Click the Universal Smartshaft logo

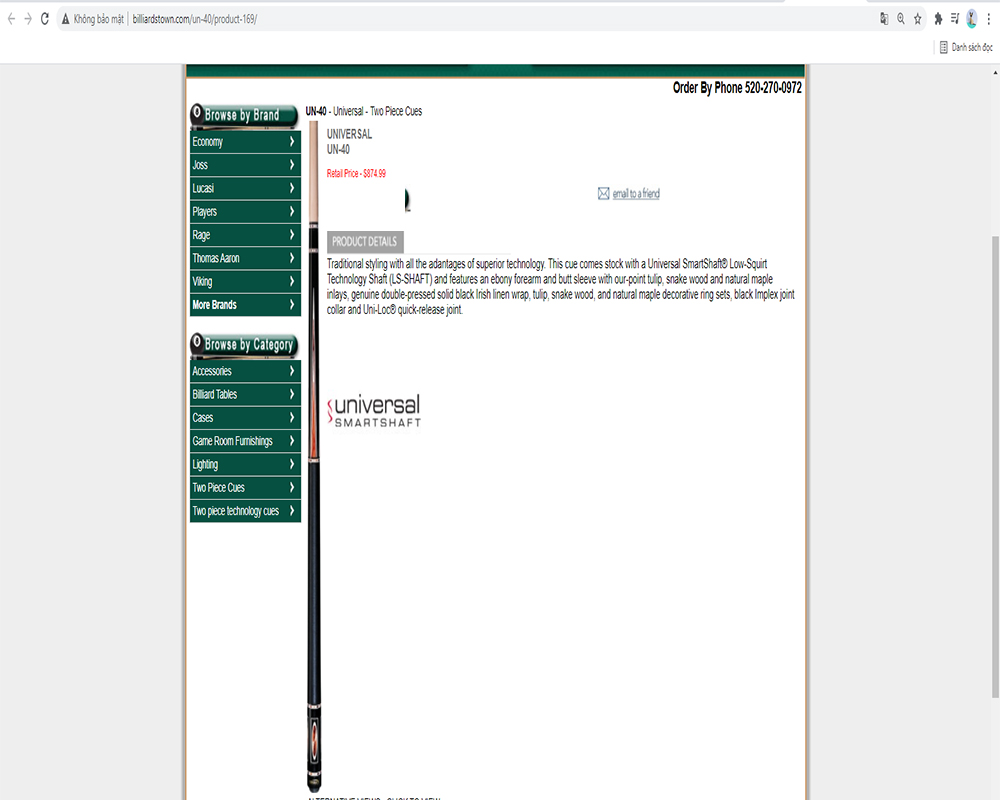click(x=374, y=412)
